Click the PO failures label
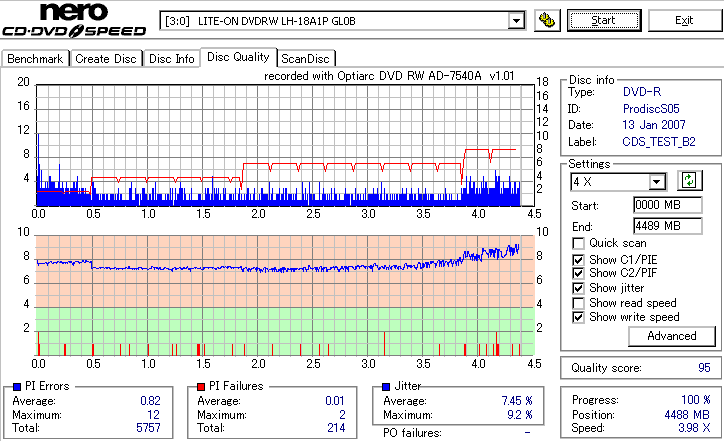Image resolution: width=724 pixels, height=441 pixels. coord(412,433)
